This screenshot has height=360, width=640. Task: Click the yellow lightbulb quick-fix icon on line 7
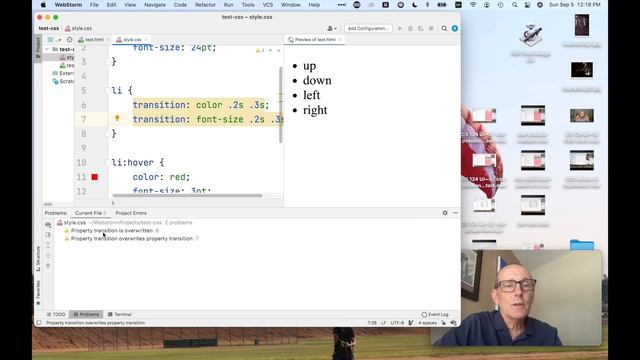pos(117,118)
